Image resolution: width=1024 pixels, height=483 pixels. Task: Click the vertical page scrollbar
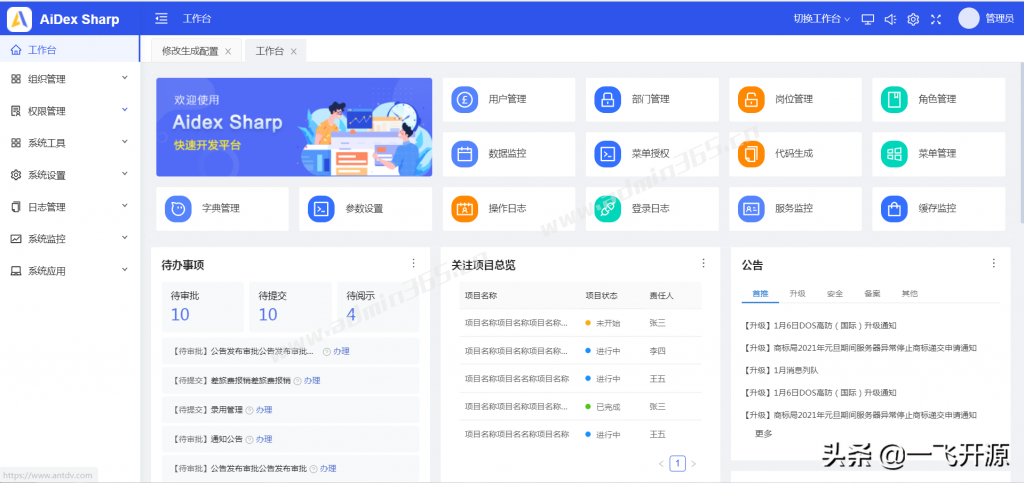point(1020,144)
